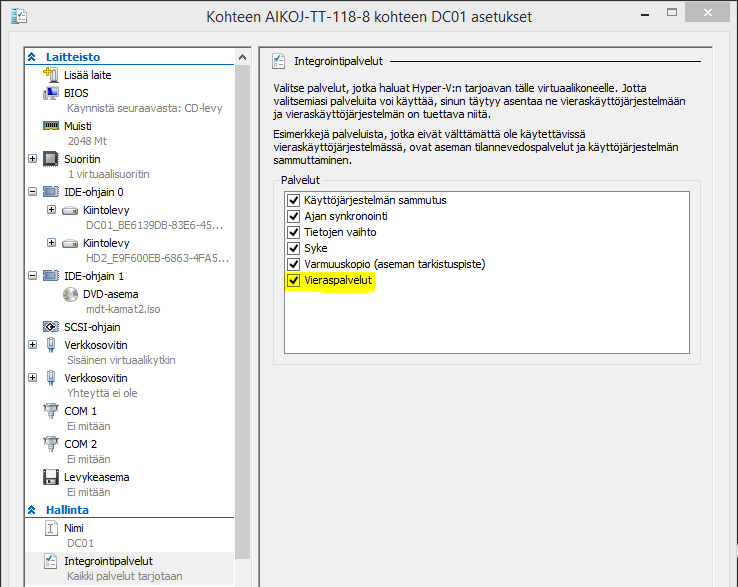Viewport: 738px width, 587px height.
Task: Close the DC01 asetukset window
Action: coord(707,13)
